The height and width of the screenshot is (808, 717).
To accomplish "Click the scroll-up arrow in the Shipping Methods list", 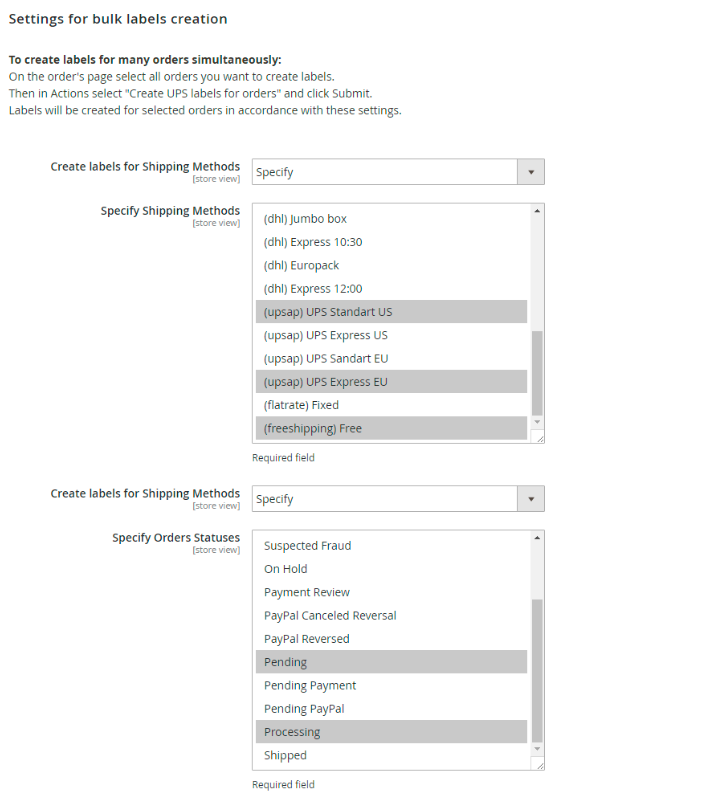I will [537, 211].
